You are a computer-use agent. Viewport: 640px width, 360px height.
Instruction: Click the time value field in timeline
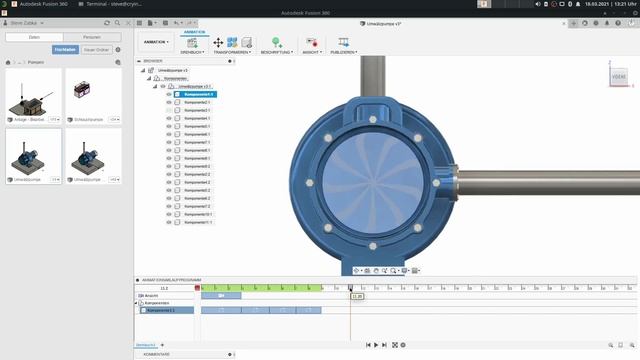coord(164,288)
